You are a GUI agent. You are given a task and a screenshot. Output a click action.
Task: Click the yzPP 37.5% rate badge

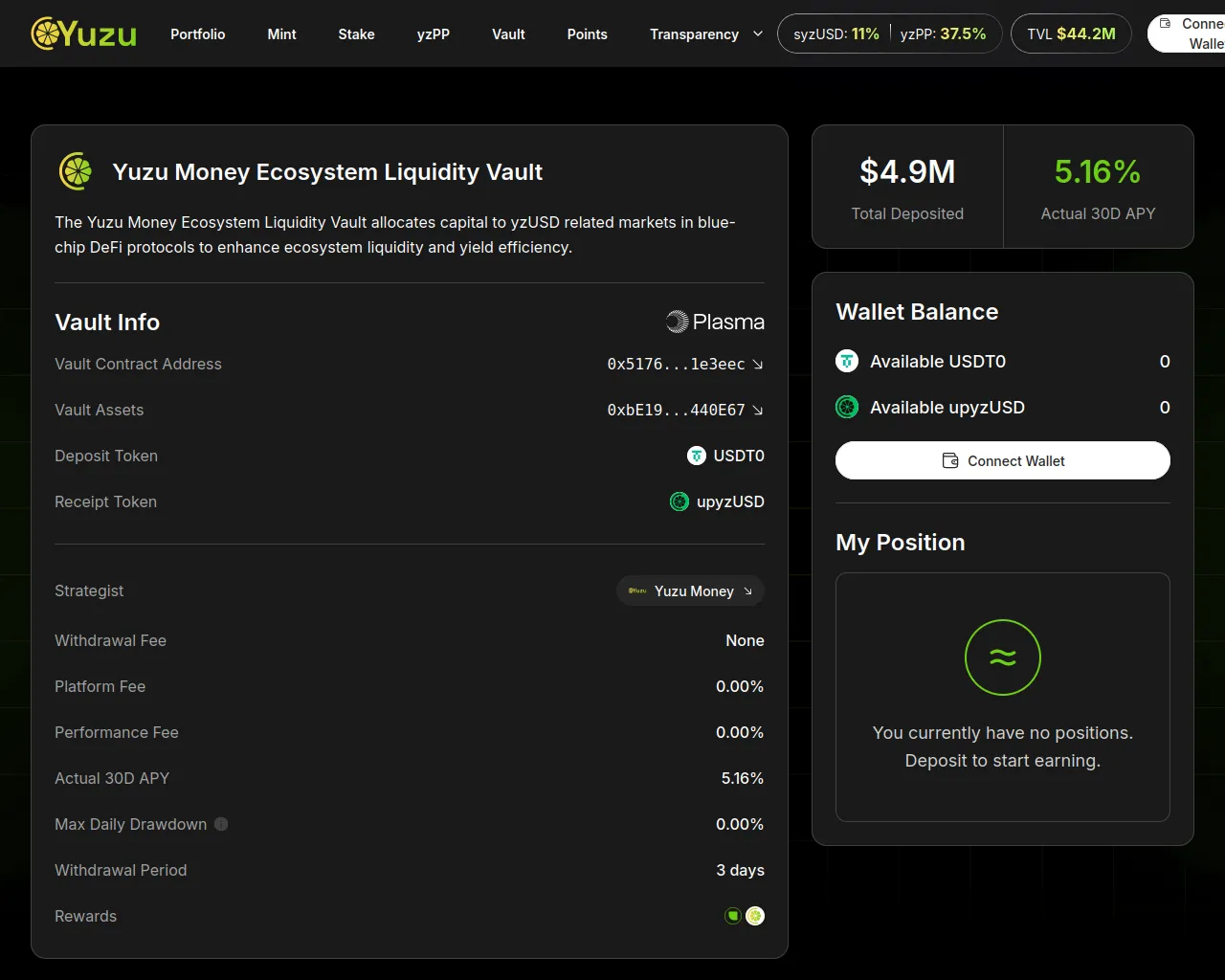click(943, 33)
